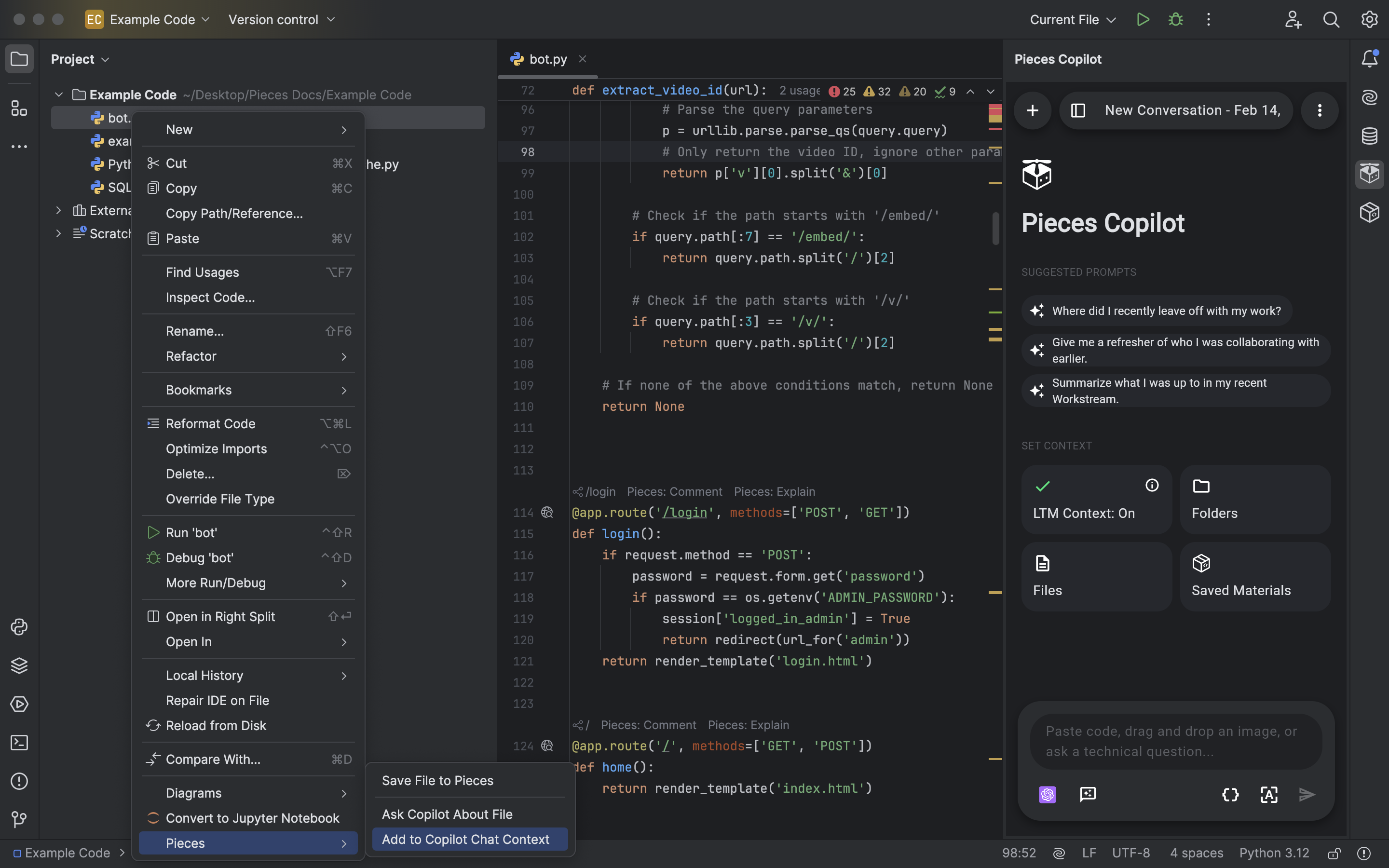Close the bot.py tab
Image resolution: width=1389 pixels, height=868 pixels.
point(583,58)
